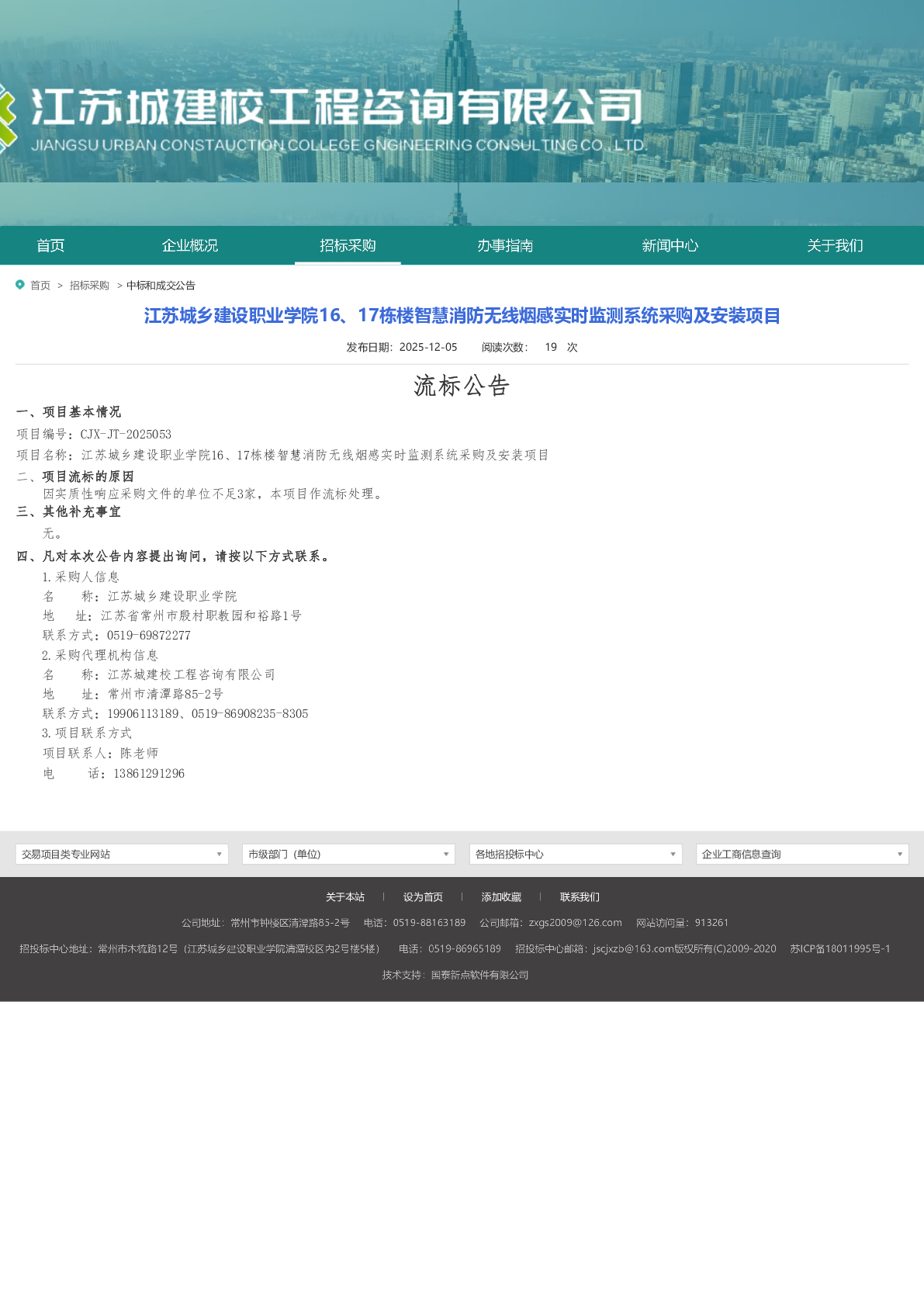This screenshot has height=1307, width=924.
Task: Click the blue announcement title heading
Action: (462, 316)
